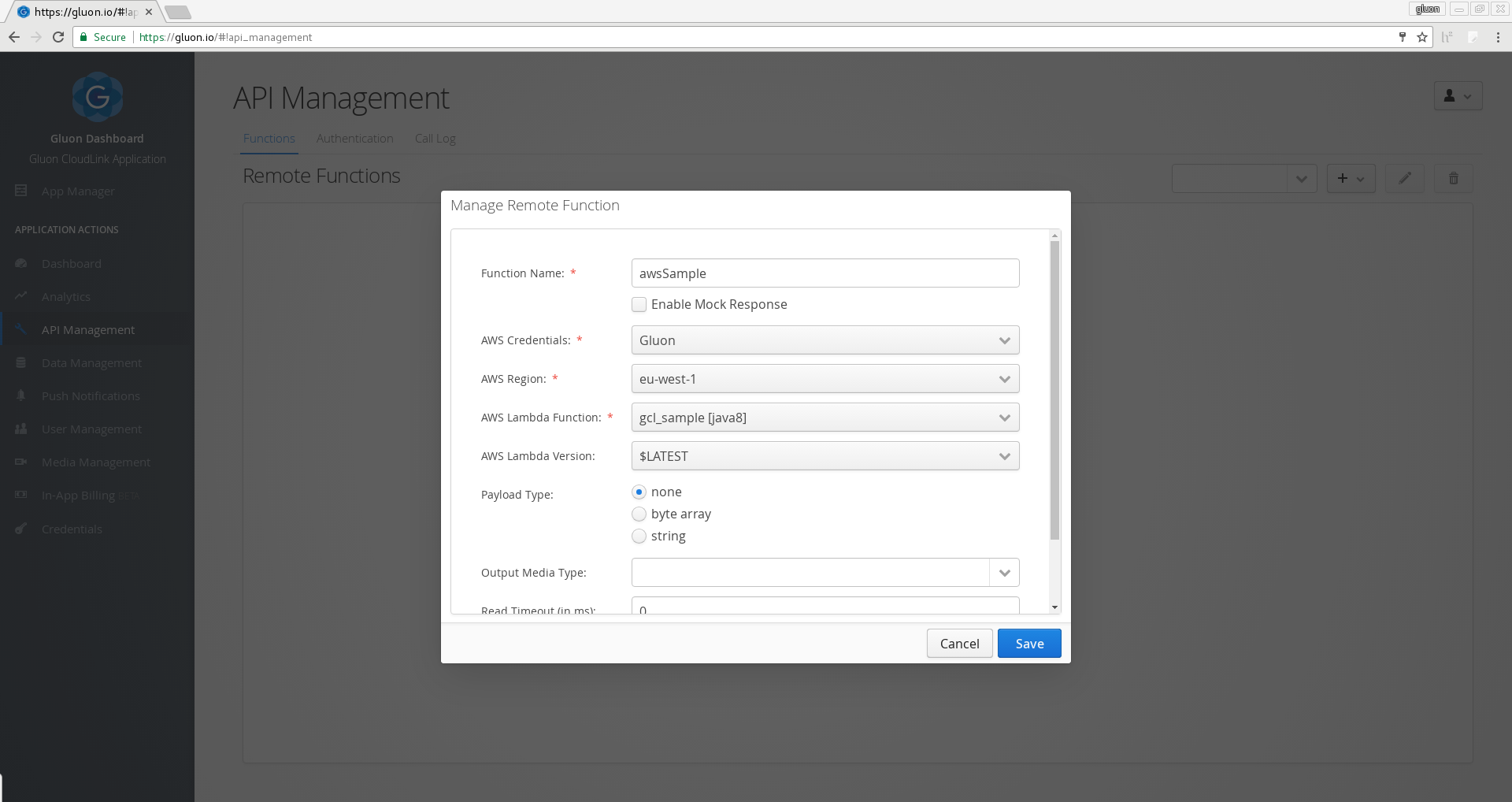1512x802 pixels.
Task: Click the browser address bar URL
Action: tap(226, 37)
